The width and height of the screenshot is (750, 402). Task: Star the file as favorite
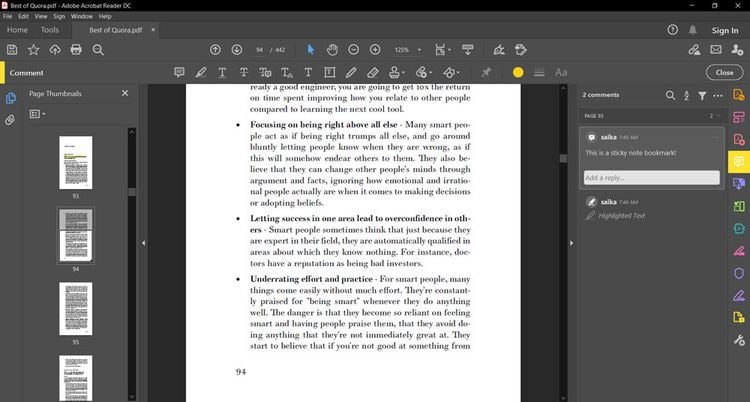[33, 50]
